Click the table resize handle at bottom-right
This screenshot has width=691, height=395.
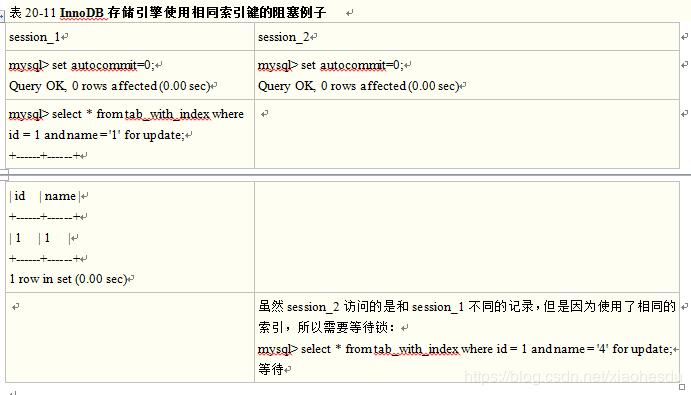tap(682, 387)
